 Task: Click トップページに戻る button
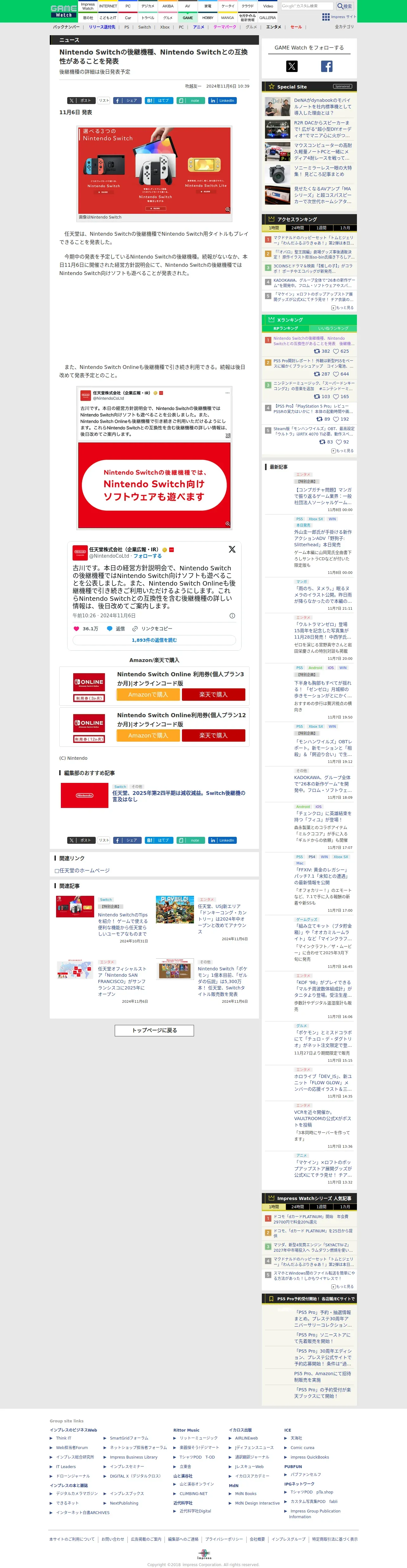(154, 1031)
